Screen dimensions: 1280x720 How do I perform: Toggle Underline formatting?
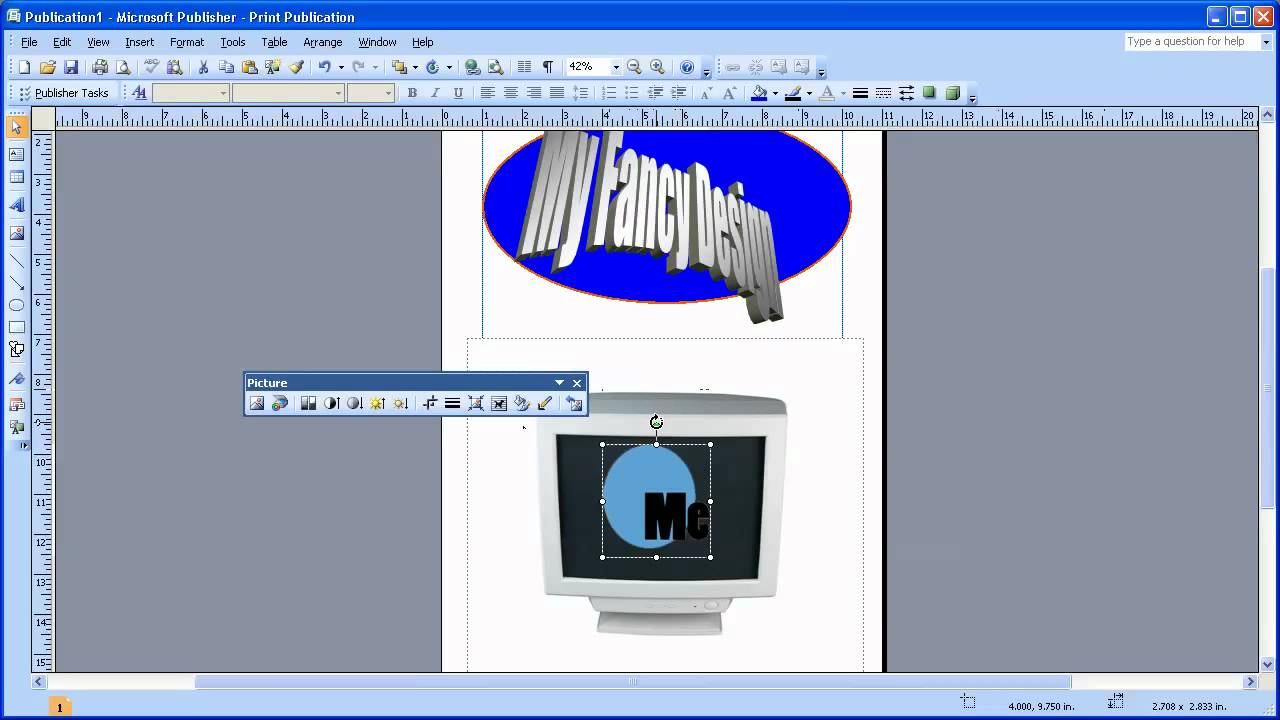tap(458, 93)
